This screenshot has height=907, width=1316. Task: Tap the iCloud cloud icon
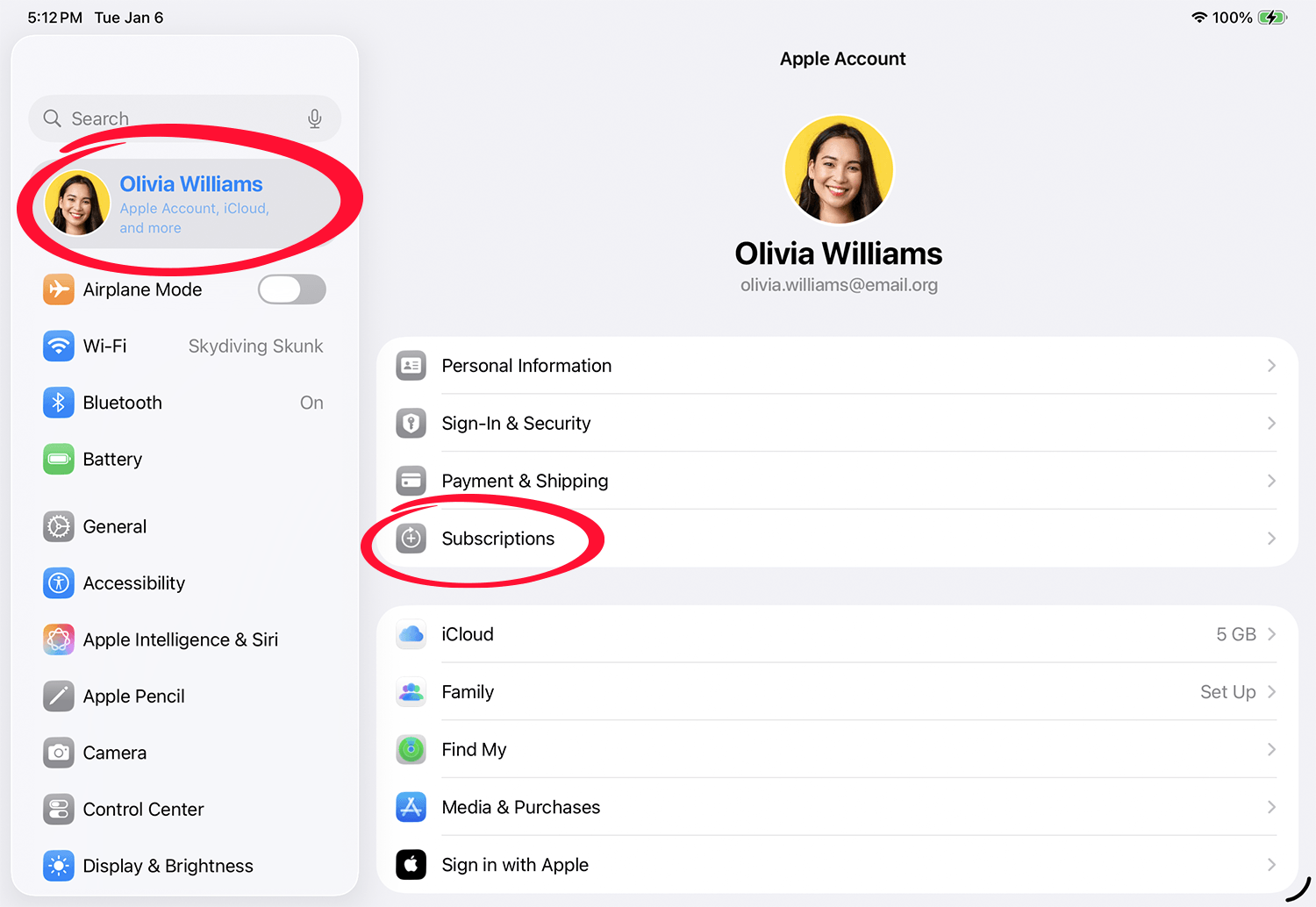tap(411, 634)
